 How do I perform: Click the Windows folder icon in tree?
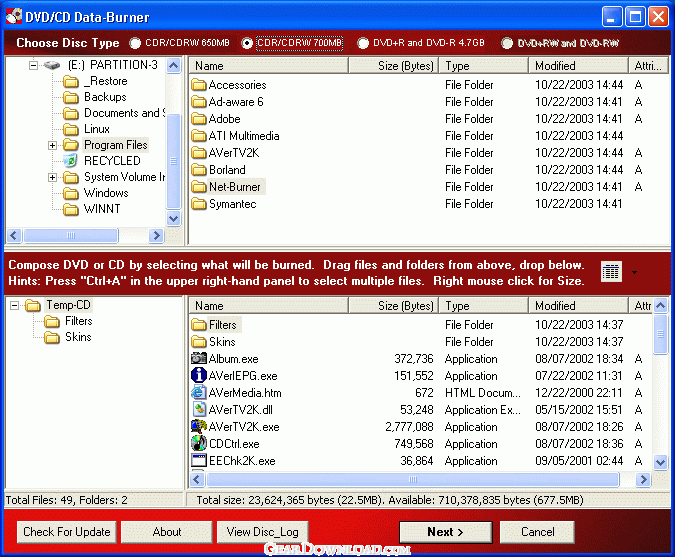coord(71,193)
